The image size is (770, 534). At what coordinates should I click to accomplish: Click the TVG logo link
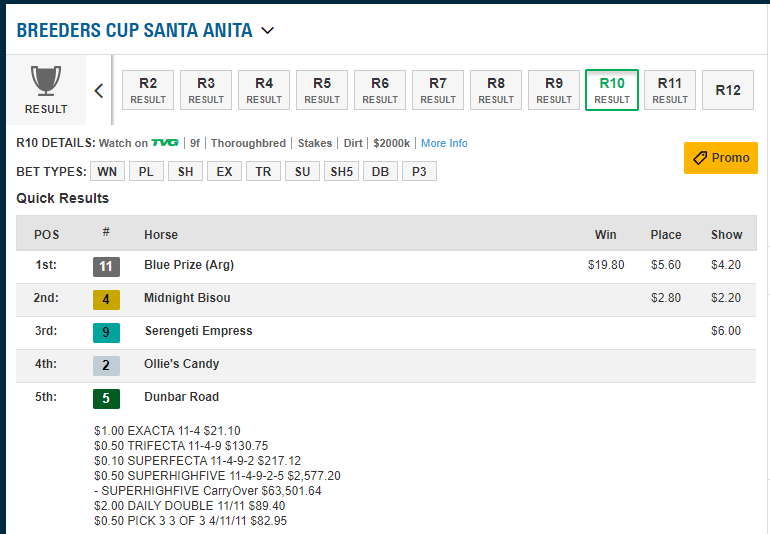(x=165, y=142)
